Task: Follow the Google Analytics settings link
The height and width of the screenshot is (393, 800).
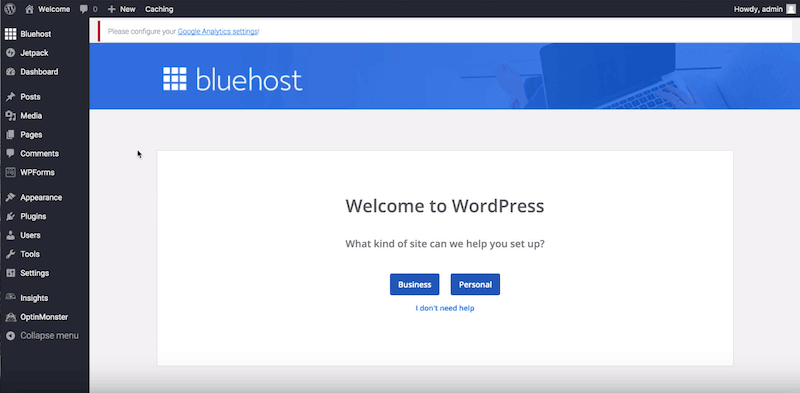Action: 218,32
